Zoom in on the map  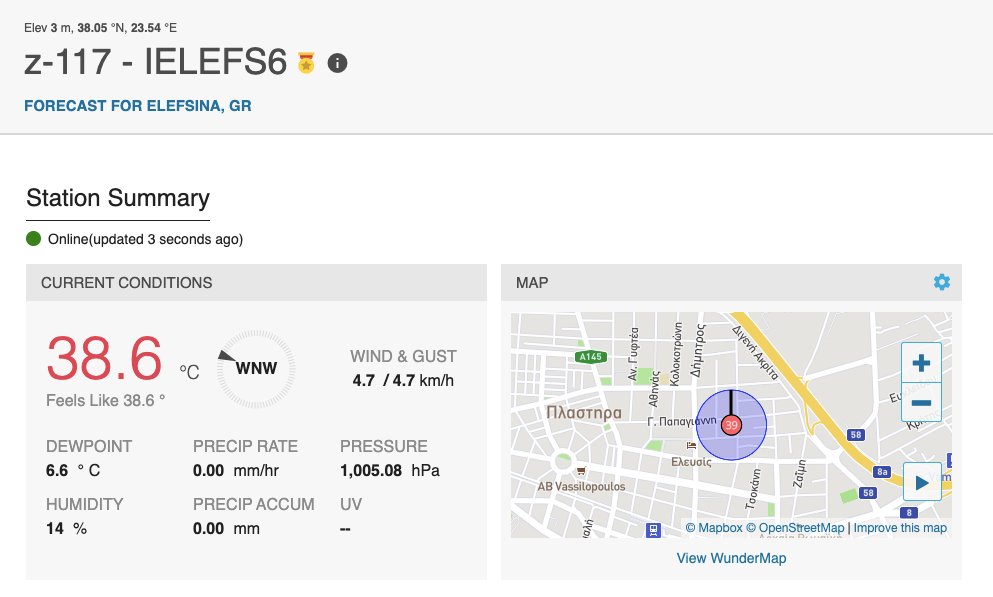point(921,363)
